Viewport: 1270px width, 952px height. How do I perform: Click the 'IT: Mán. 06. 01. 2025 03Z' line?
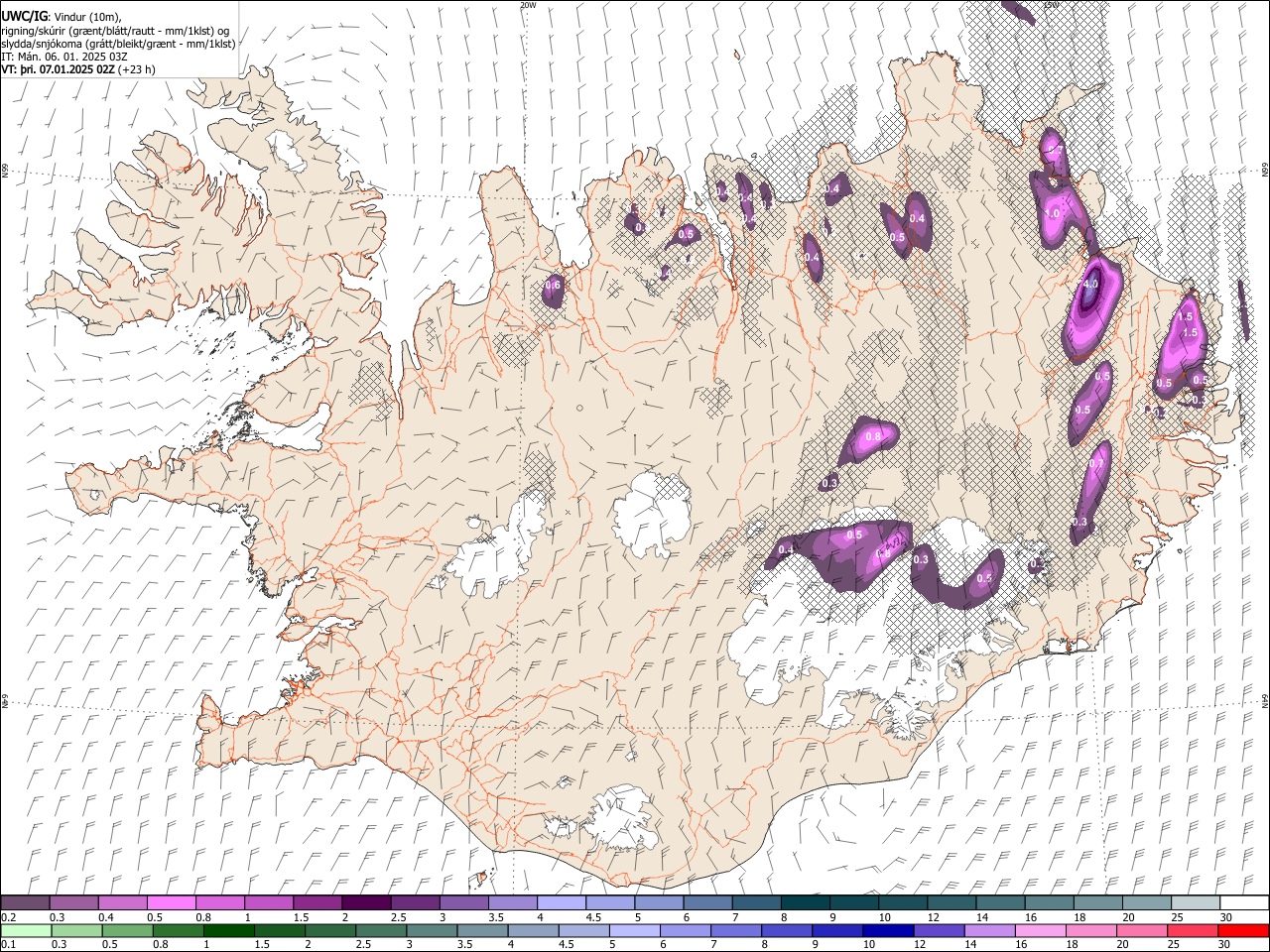pyautogui.click(x=64, y=57)
